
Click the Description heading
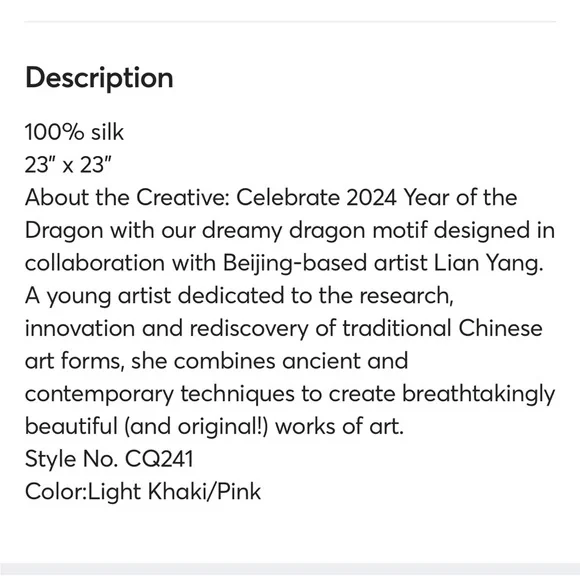(99, 78)
